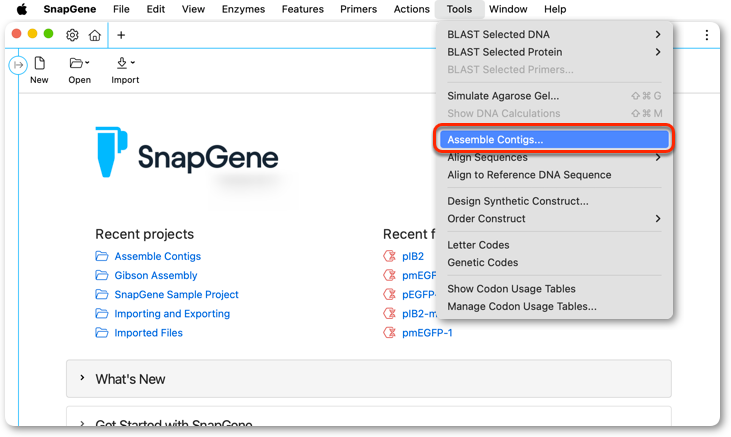Choose Design Synthetic Construct

pyautogui.click(x=554, y=201)
